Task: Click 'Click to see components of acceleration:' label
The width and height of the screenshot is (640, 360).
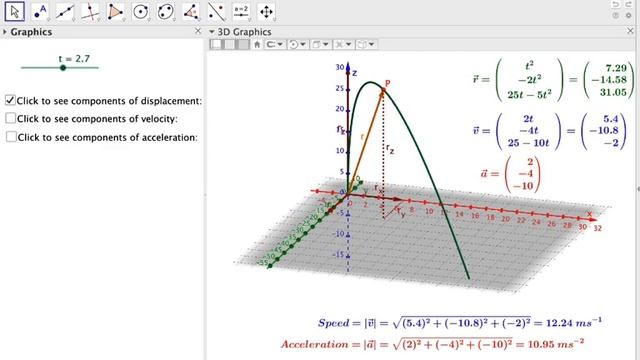Action: click(107, 137)
